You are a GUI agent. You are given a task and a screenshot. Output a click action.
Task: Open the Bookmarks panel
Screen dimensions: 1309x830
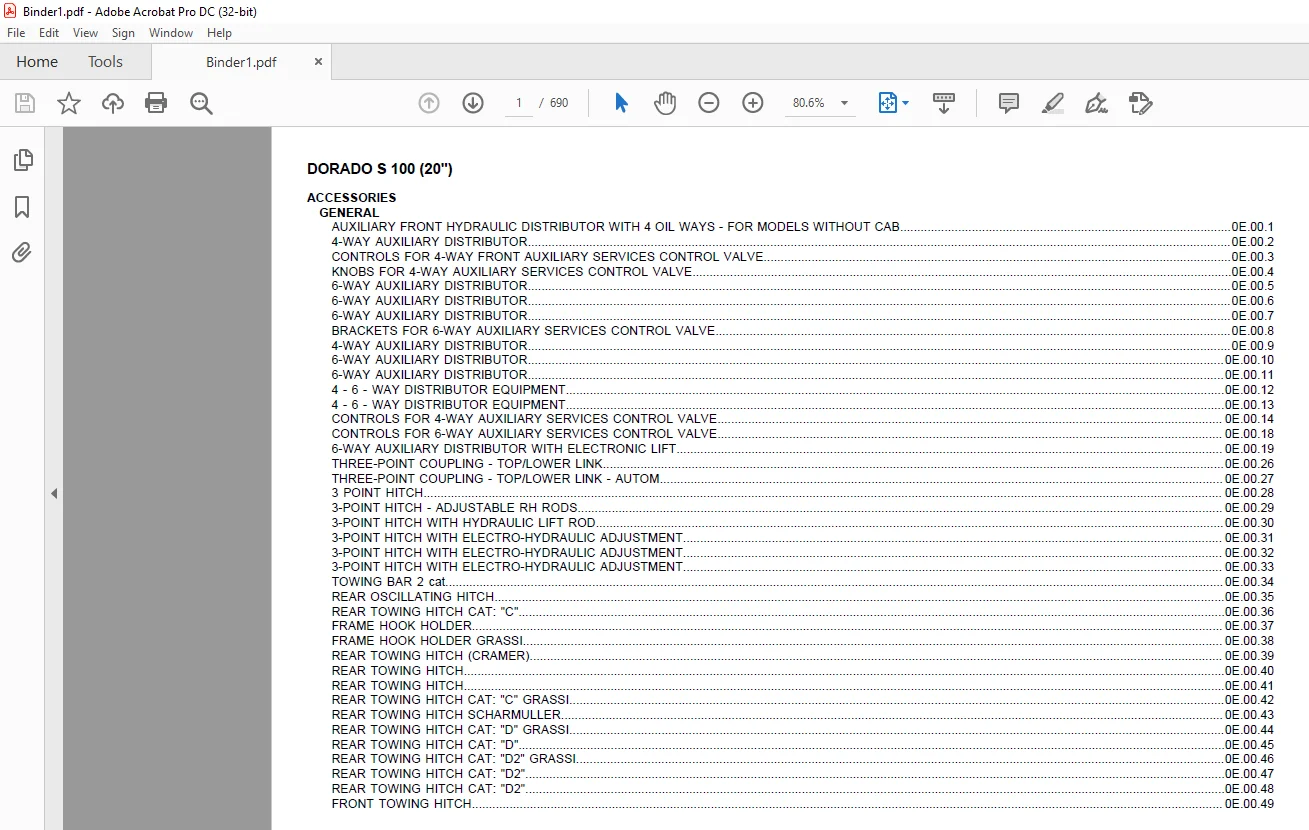tap(22, 207)
